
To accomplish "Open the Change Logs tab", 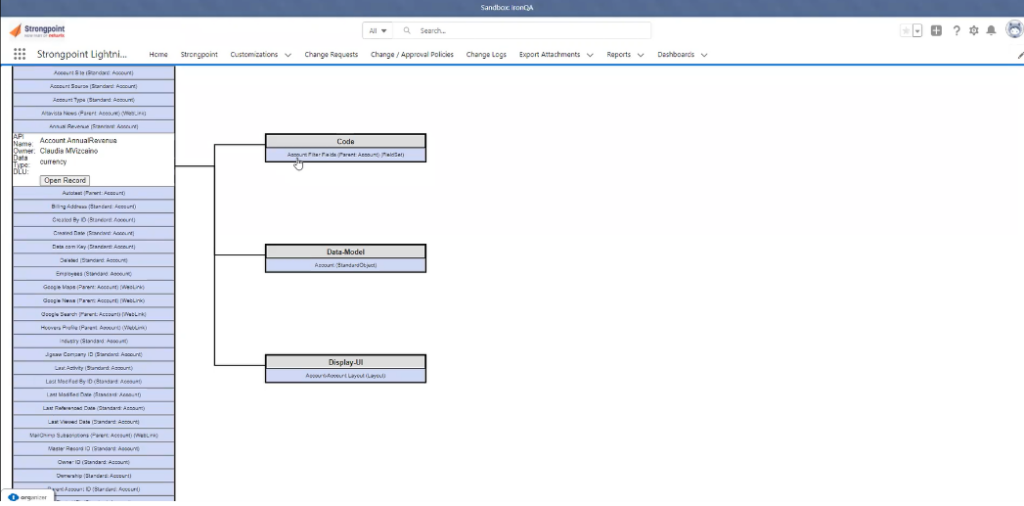I will [x=486, y=55].
